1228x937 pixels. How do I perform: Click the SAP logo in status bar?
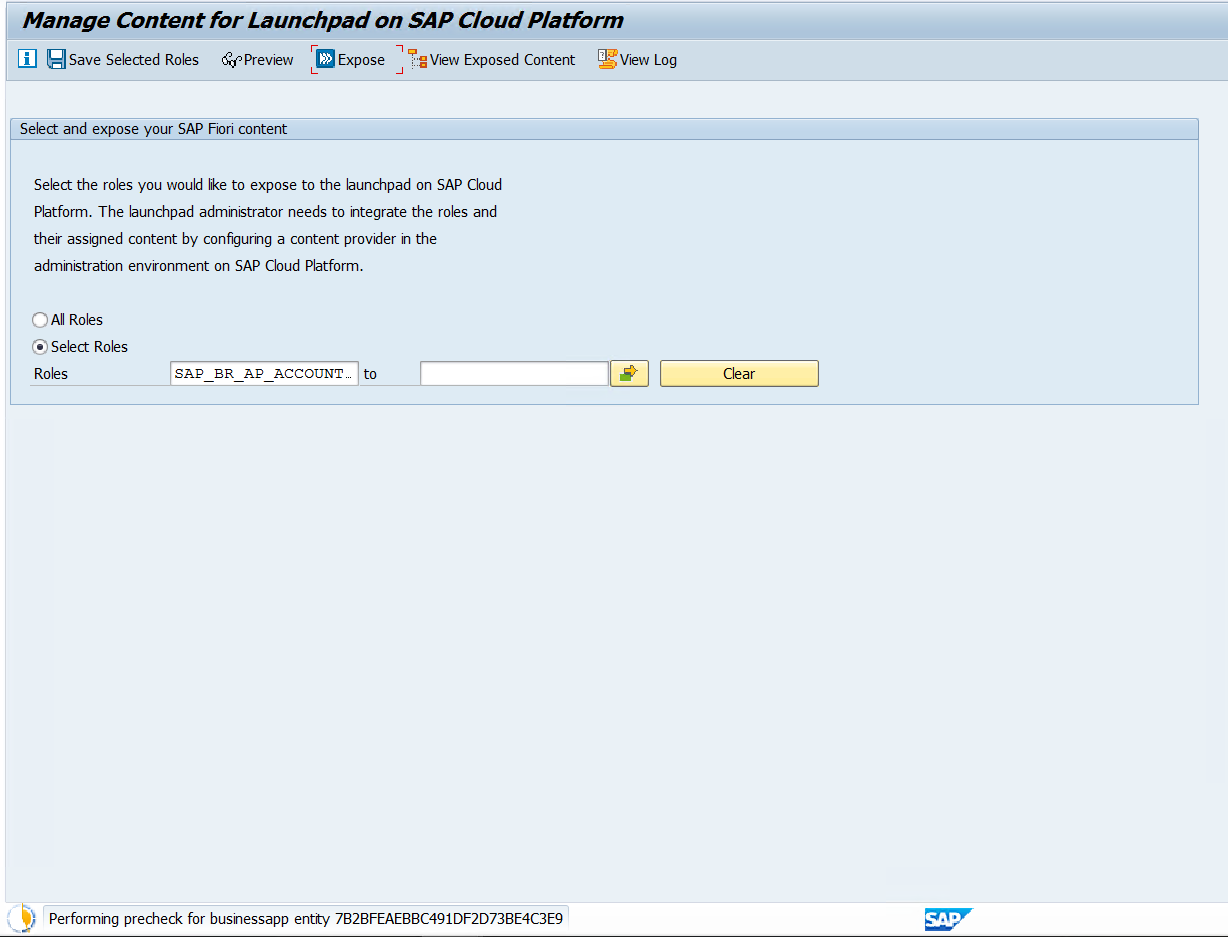click(x=946, y=919)
